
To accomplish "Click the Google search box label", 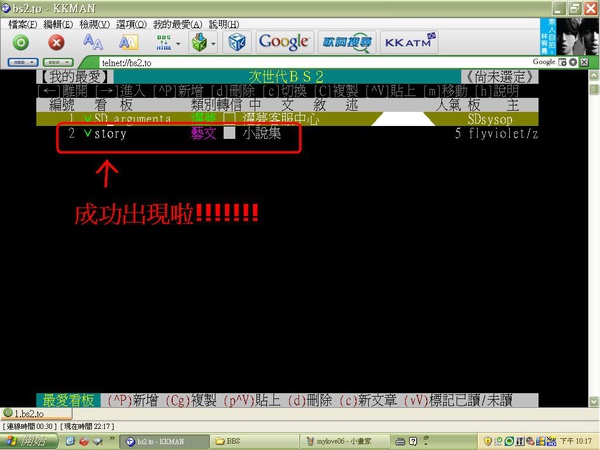I will pos(543,62).
